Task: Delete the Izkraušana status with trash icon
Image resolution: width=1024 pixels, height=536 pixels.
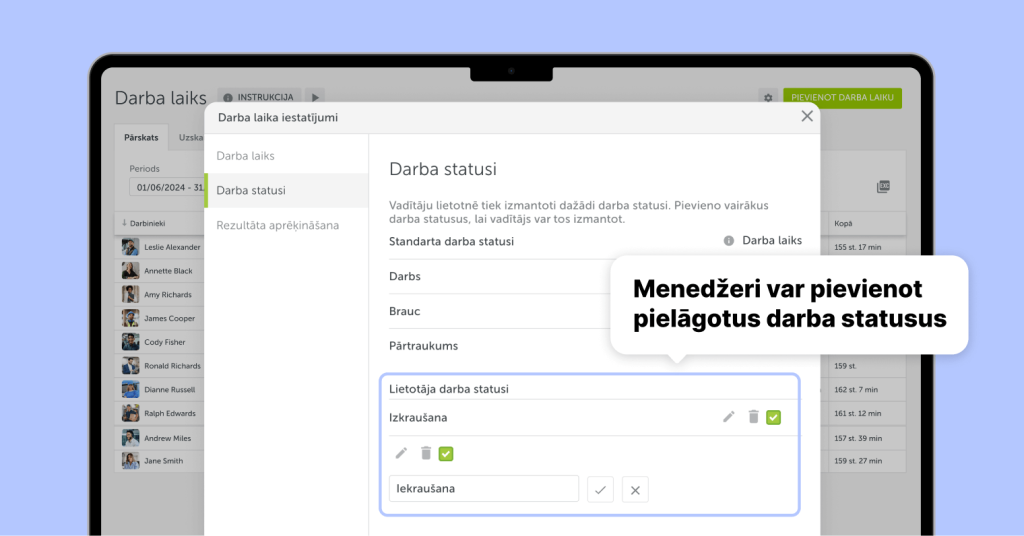Action: [x=753, y=417]
